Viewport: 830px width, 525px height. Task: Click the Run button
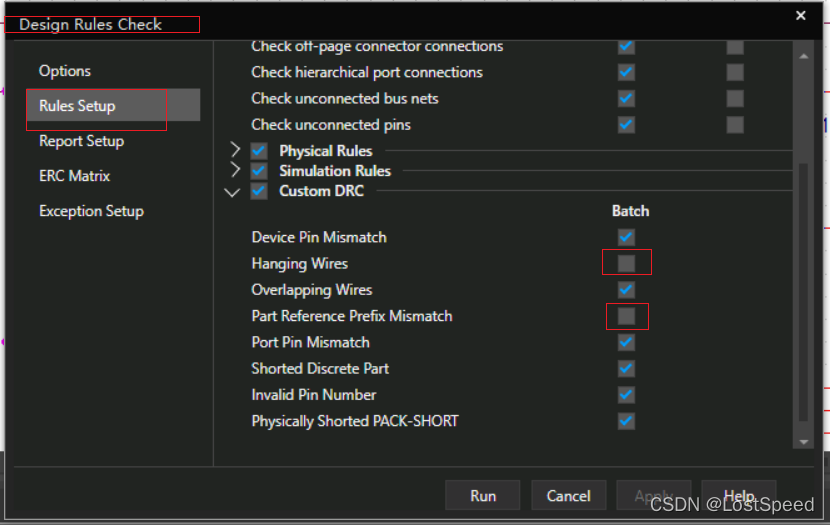coord(483,495)
